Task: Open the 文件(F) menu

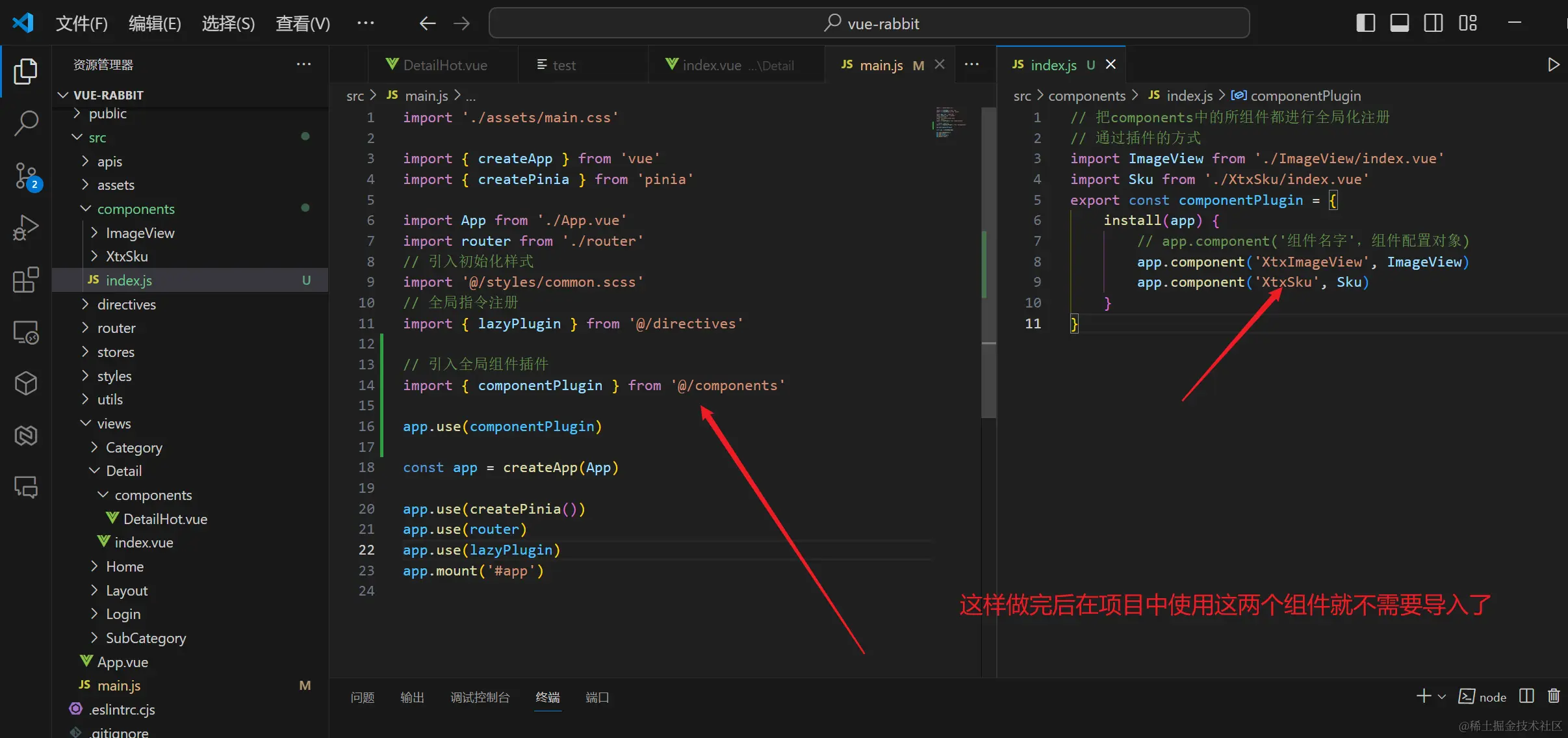Action: (x=81, y=23)
